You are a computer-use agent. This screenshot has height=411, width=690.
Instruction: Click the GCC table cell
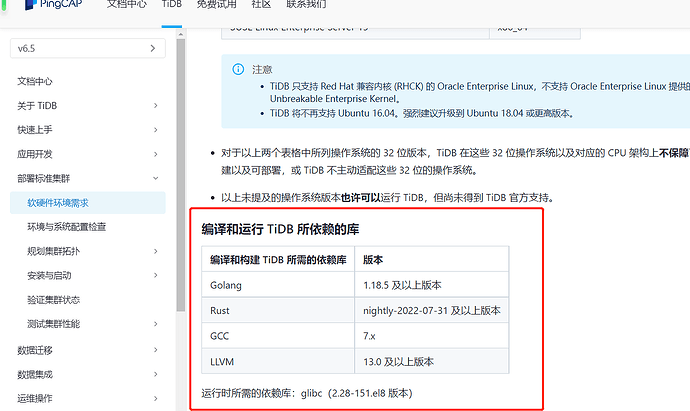tap(278, 336)
